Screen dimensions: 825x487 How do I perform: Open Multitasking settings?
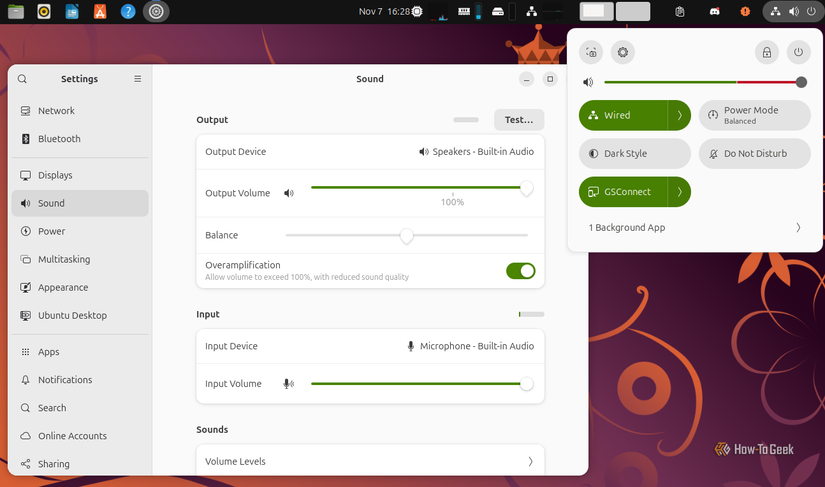click(80, 259)
